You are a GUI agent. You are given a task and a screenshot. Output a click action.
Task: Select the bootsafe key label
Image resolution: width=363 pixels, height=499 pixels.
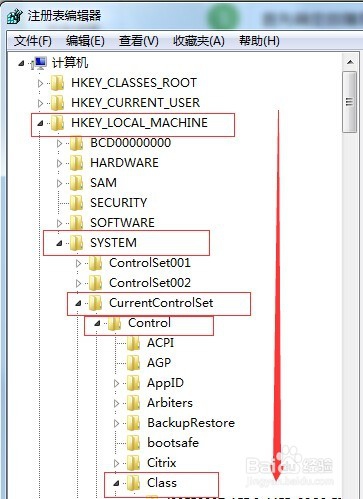(173, 443)
